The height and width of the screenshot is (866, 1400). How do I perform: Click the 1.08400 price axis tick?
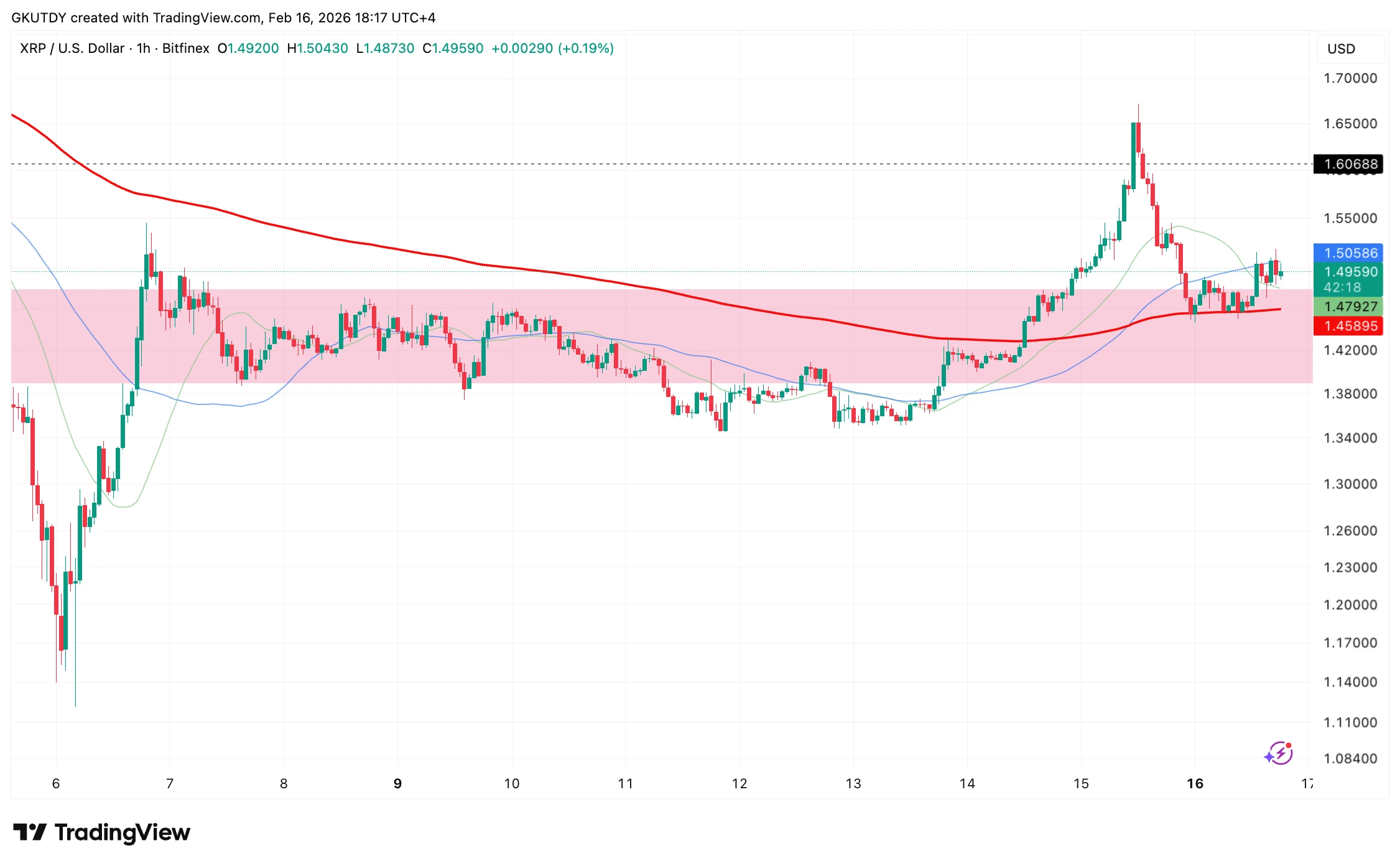[x=1350, y=758]
